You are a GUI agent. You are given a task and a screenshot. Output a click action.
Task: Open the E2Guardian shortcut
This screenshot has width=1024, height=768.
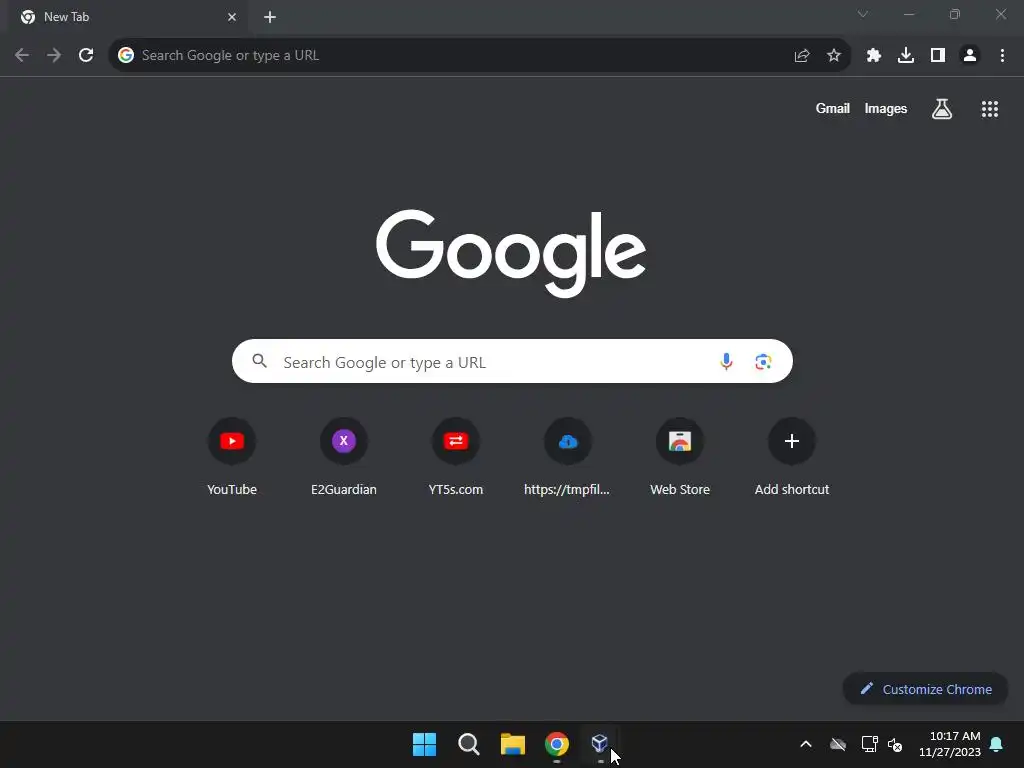[344, 457]
